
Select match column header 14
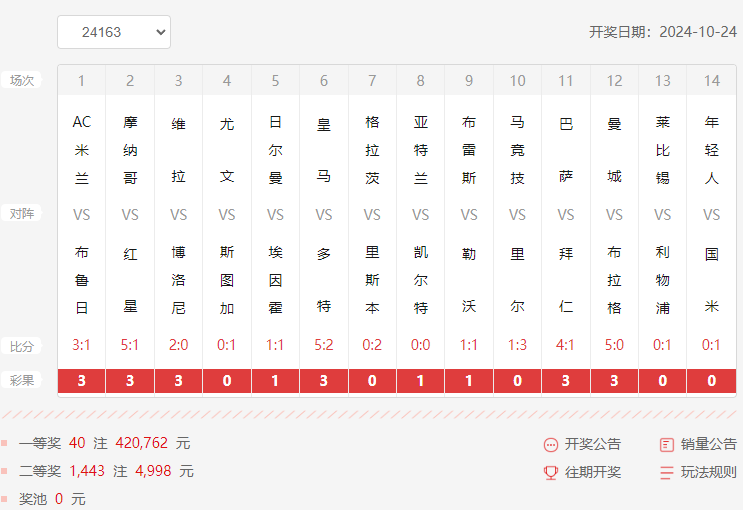(x=711, y=81)
